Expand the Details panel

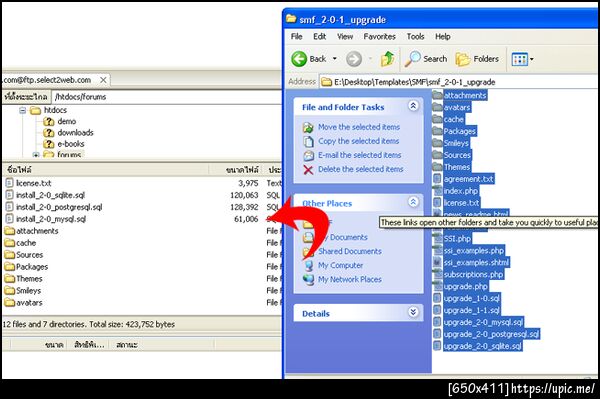pyautogui.click(x=413, y=312)
